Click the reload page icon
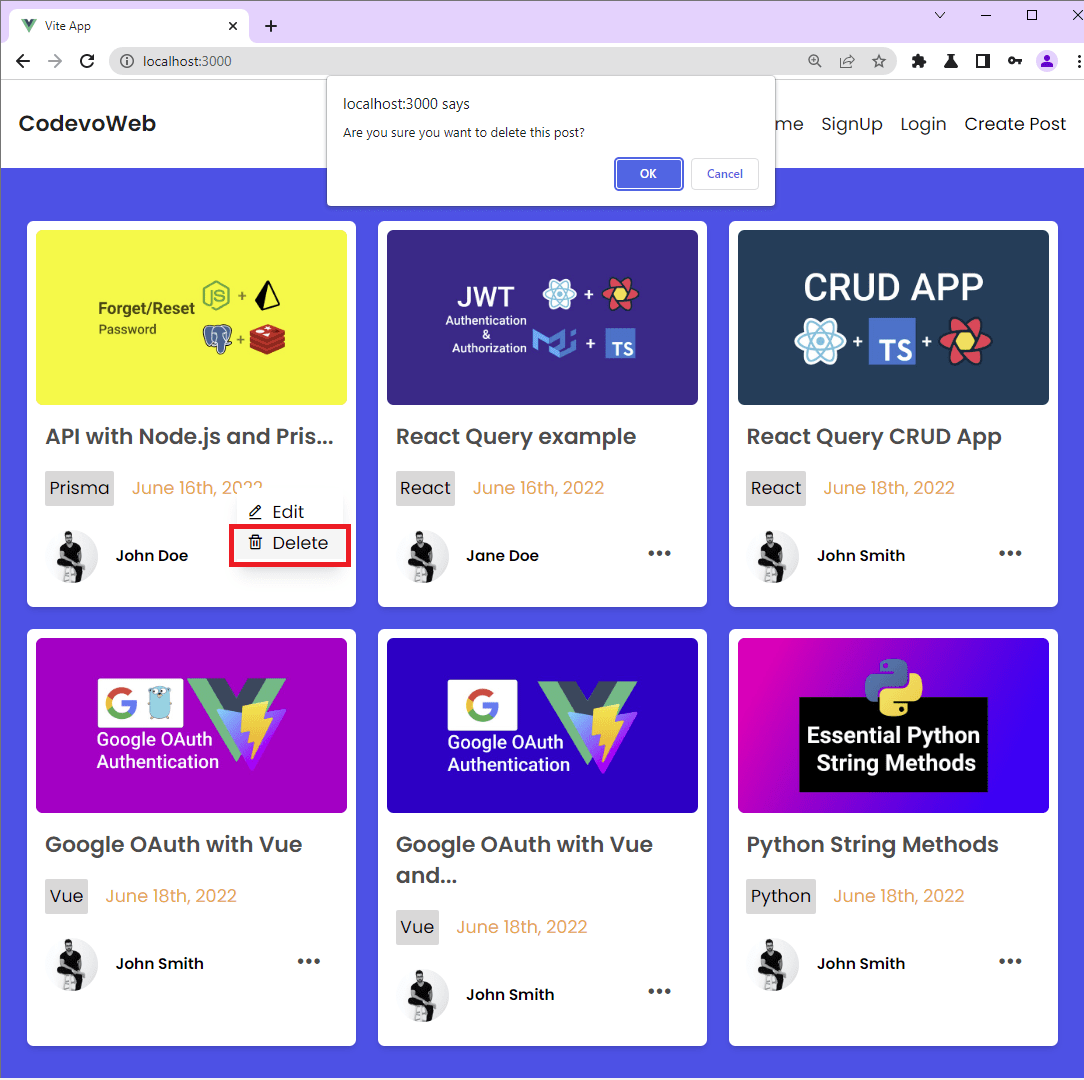Image resolution: width=1084 pixels, height=1080 pixels. point(87,60)
